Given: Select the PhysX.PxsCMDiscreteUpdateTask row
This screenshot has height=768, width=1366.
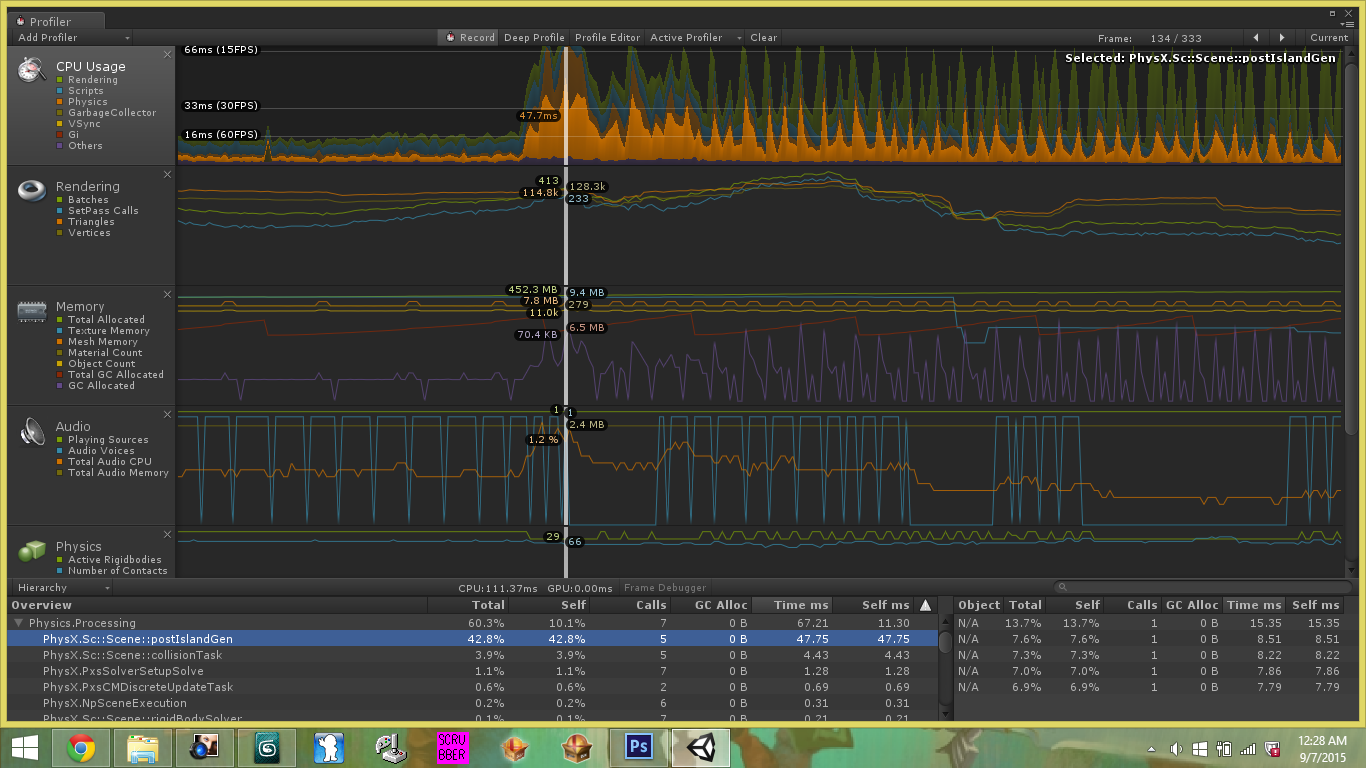Looking at the screenshot, I should 473,687.
